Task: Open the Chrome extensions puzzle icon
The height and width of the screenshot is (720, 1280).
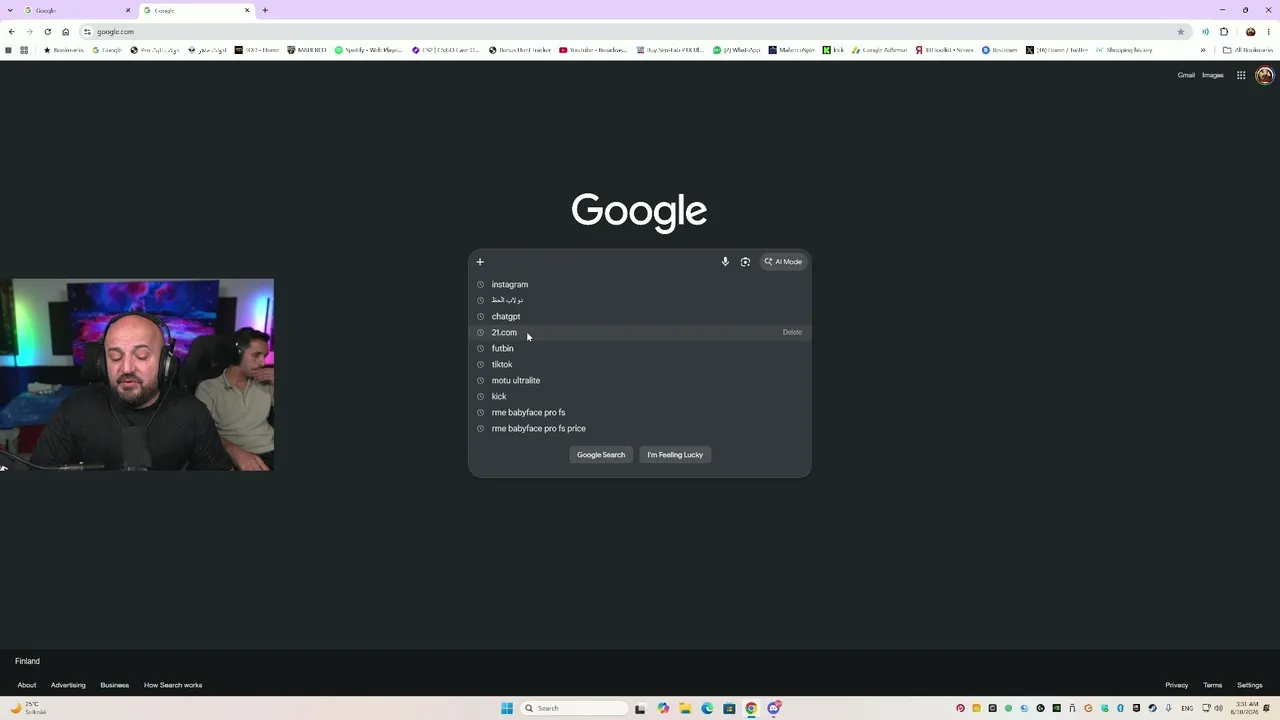Action: 1224,32
